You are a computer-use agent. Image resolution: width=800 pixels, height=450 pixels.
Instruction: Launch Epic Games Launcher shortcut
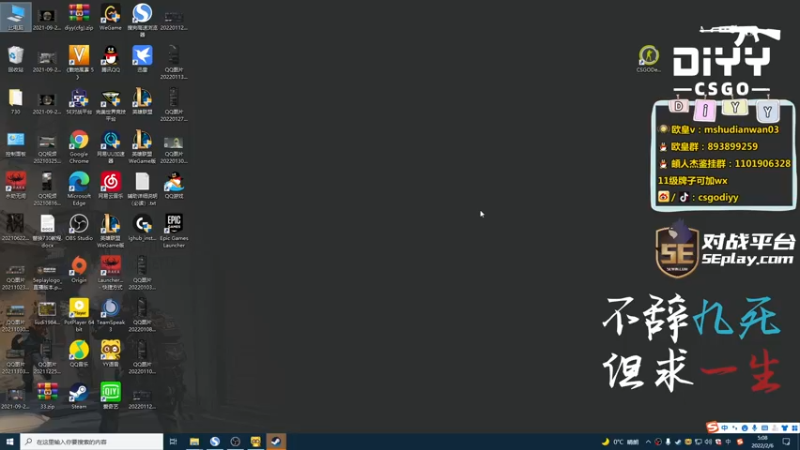[x=173, y=231]
